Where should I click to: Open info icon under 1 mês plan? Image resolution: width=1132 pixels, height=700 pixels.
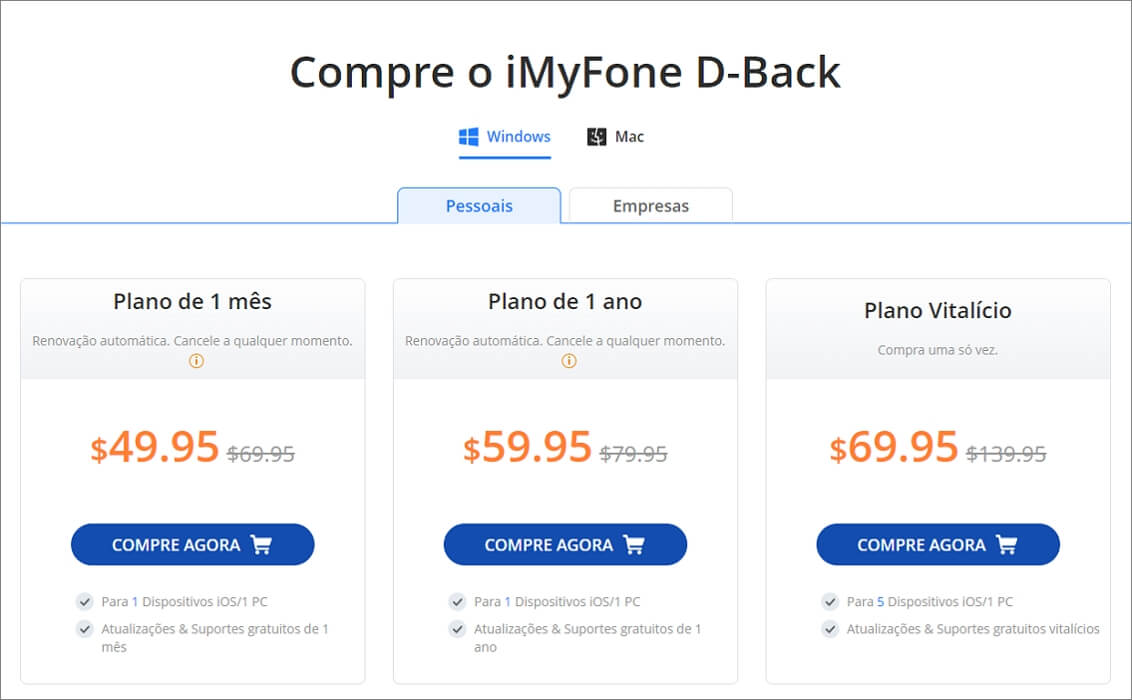(x=196, y=361)
